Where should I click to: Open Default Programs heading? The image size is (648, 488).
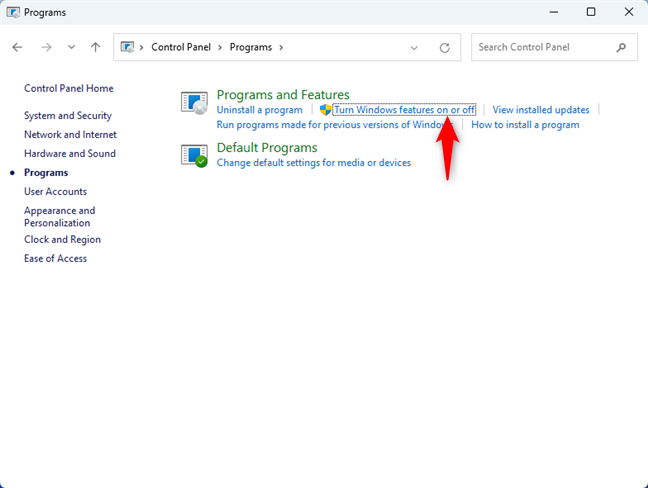click(x=267, y=148)
